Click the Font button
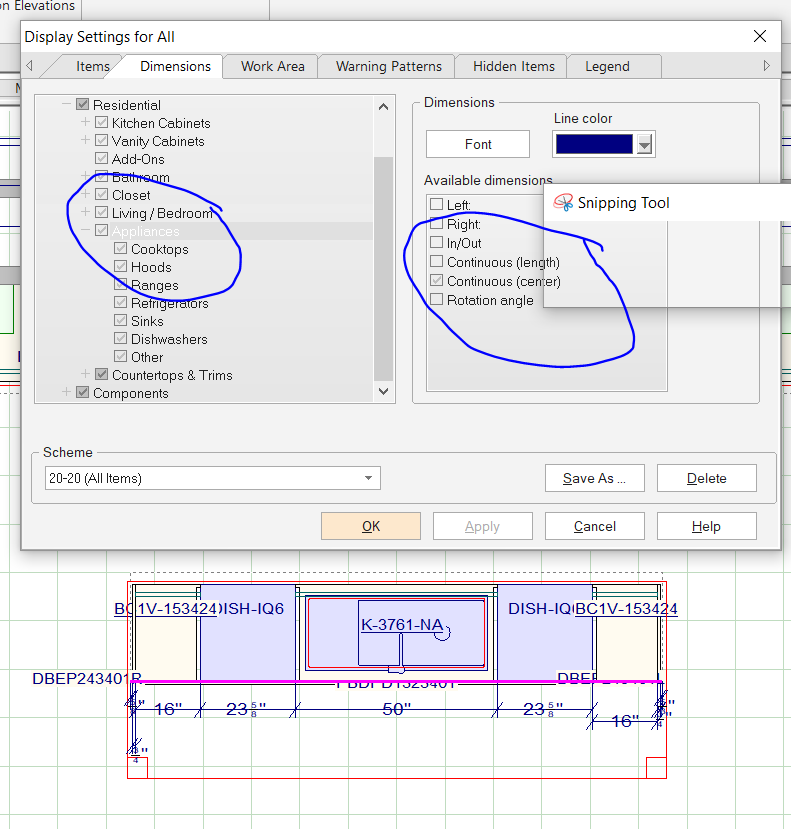791x829 pixels. click(x=478, y=144)
